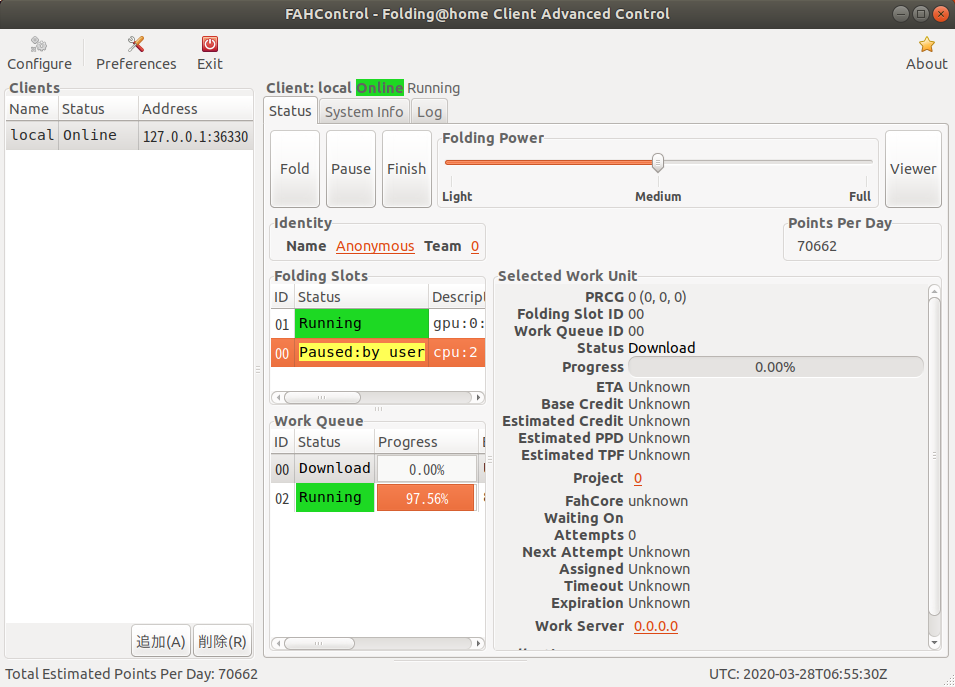Click Folding Slots scrollbar right arrow
The height and width of the screenshot is (687, 955).
coord(479,398)
